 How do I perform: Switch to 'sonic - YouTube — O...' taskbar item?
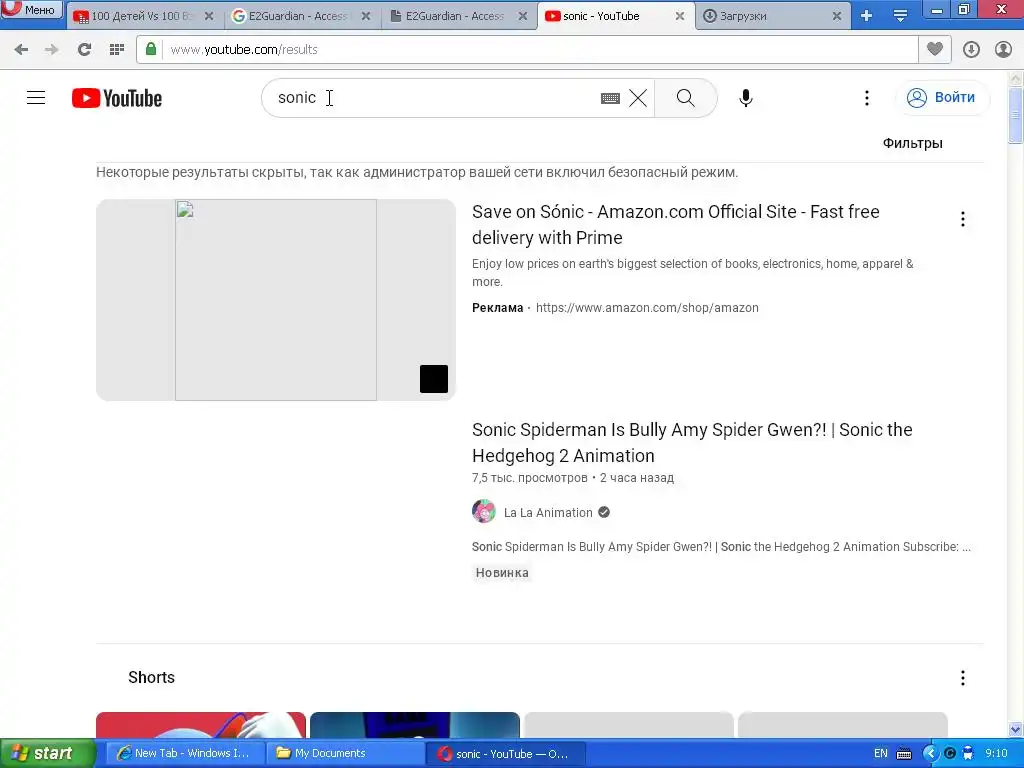click(505, 754)
